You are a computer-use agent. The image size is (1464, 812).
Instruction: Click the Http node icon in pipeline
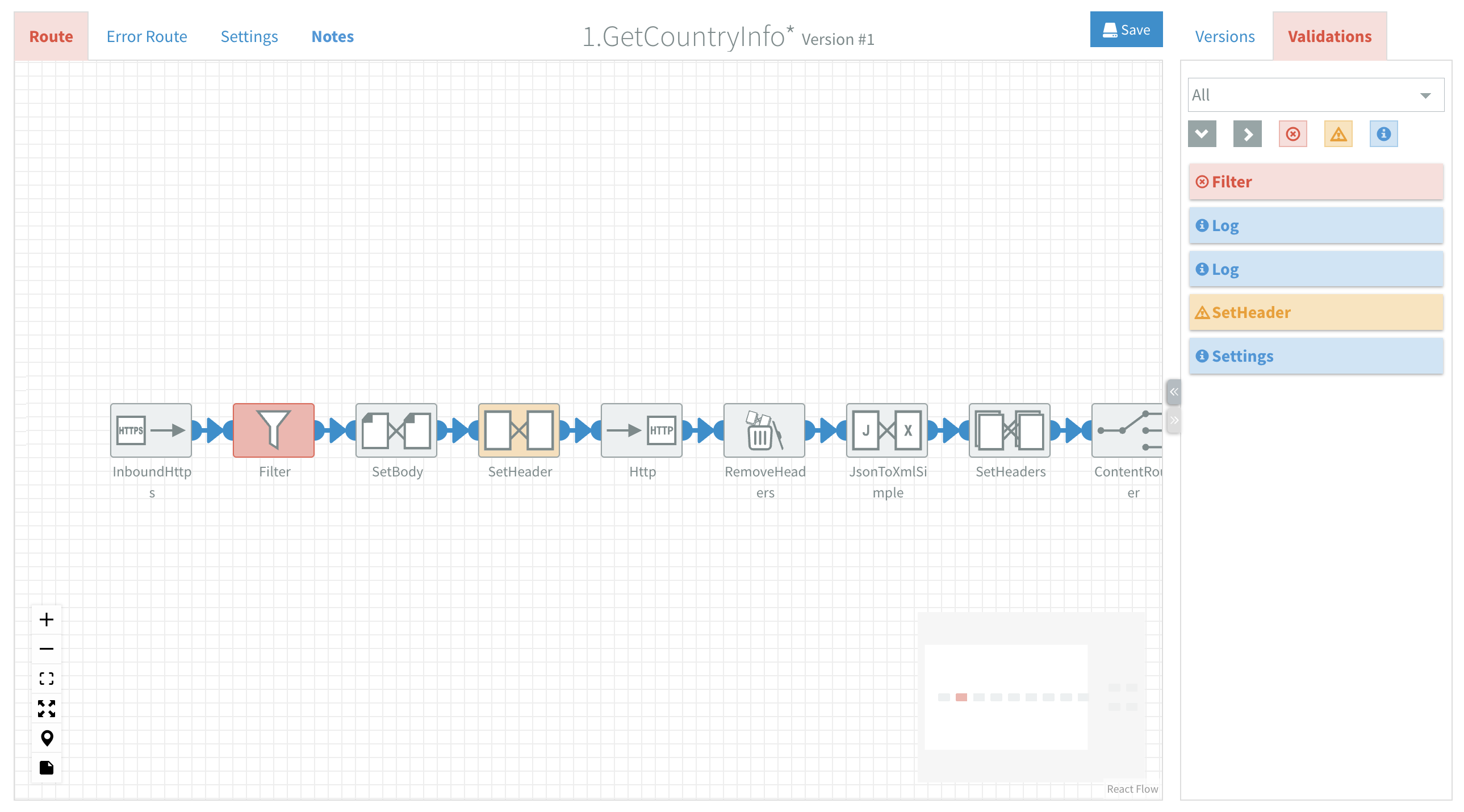(641, 430)
